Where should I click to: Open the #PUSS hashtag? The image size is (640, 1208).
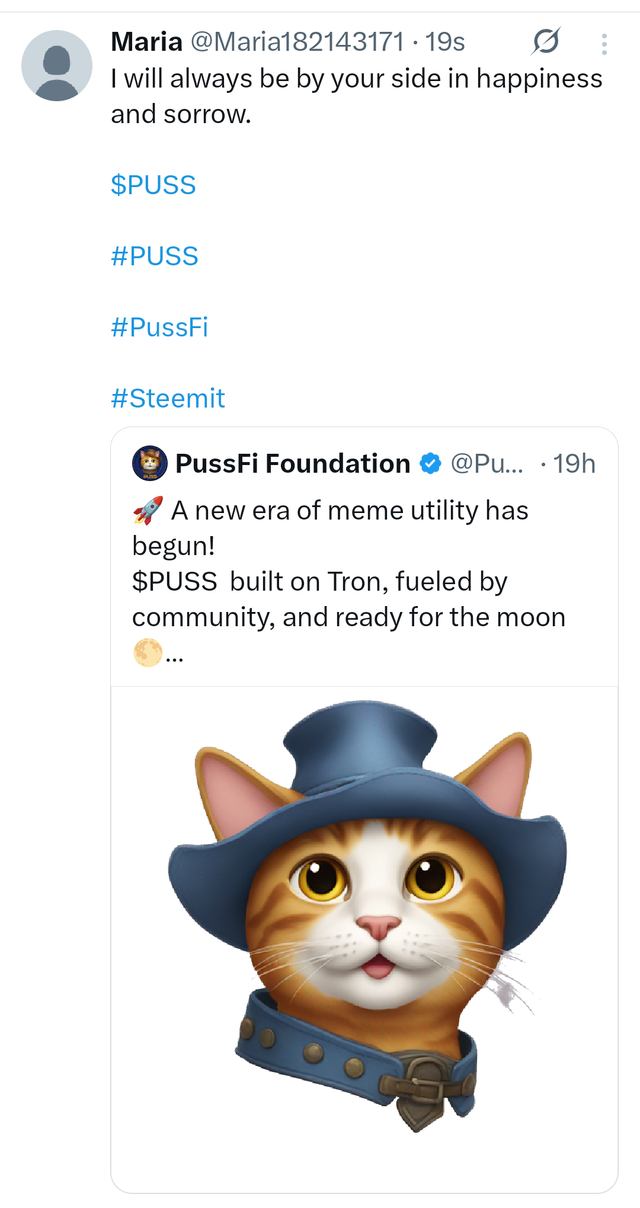tap(154, 256)
